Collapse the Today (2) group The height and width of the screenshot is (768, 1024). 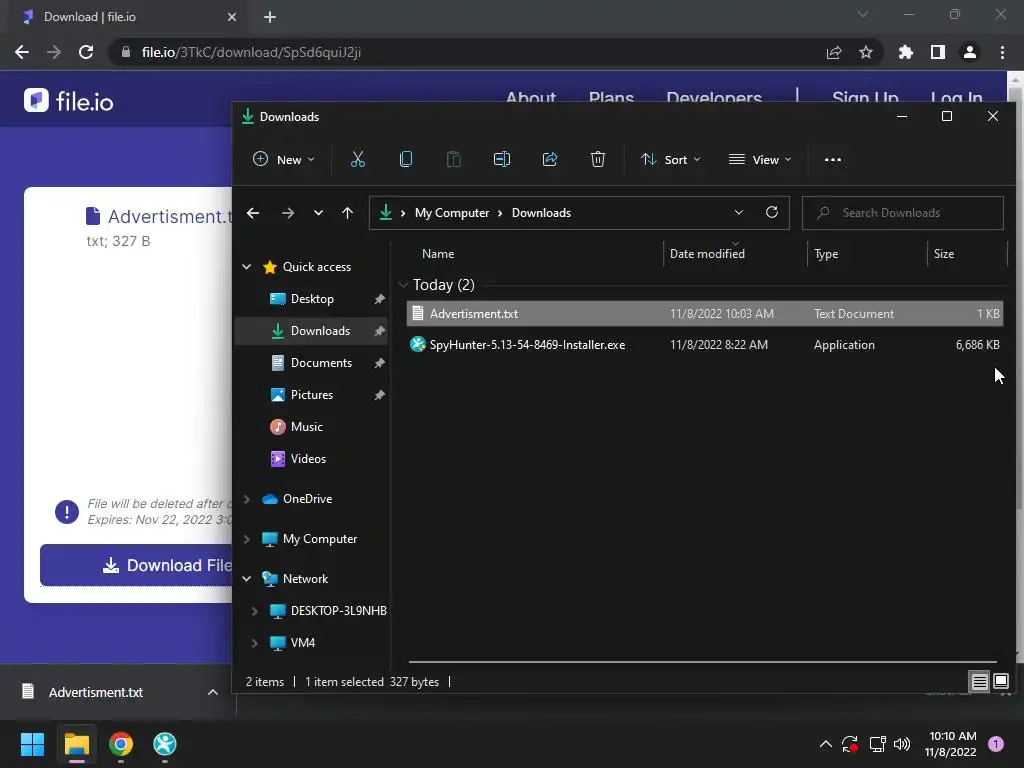pyautogui.click(x=403, y=285)
